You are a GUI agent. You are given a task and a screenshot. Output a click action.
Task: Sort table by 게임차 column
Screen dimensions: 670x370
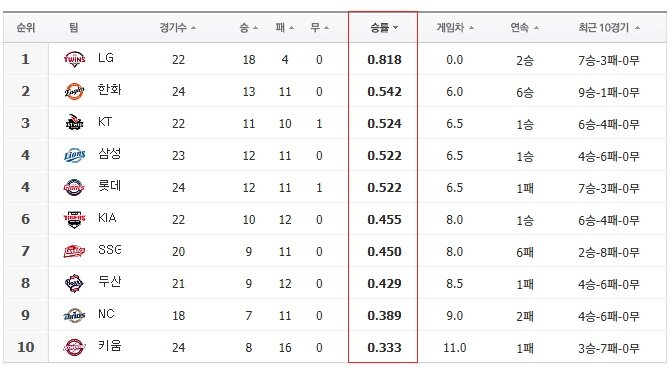coord(455,28)
